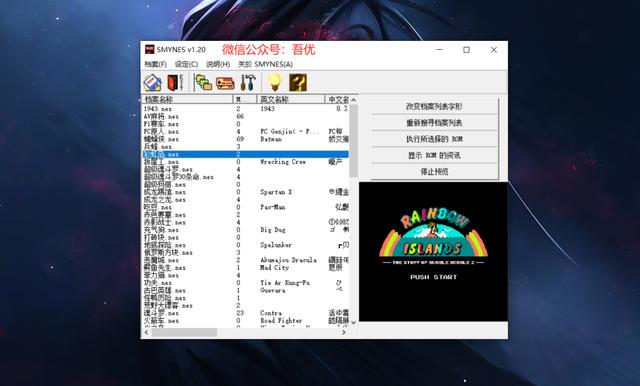Click the file list scroll down arrow
640x386 pixels.
(353, 322)
